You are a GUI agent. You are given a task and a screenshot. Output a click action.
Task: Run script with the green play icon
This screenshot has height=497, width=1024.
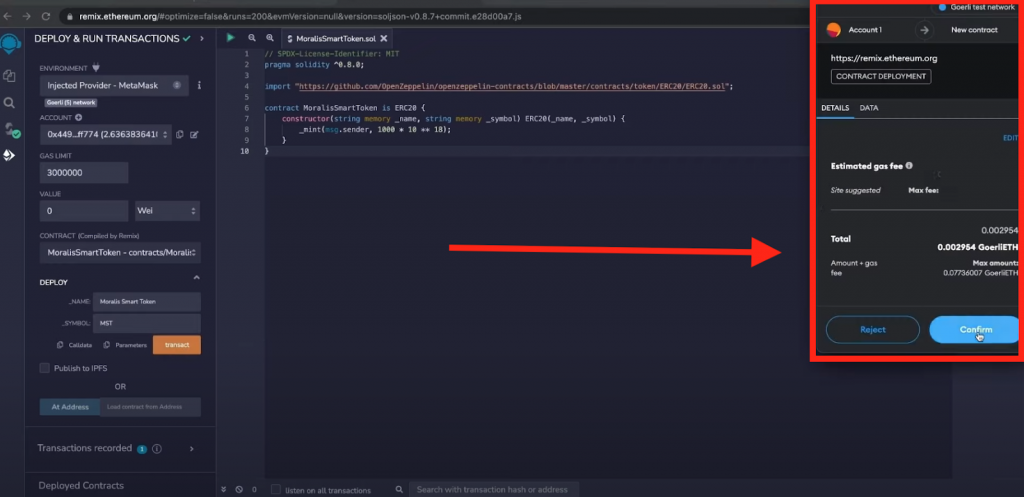pos(231,39)
